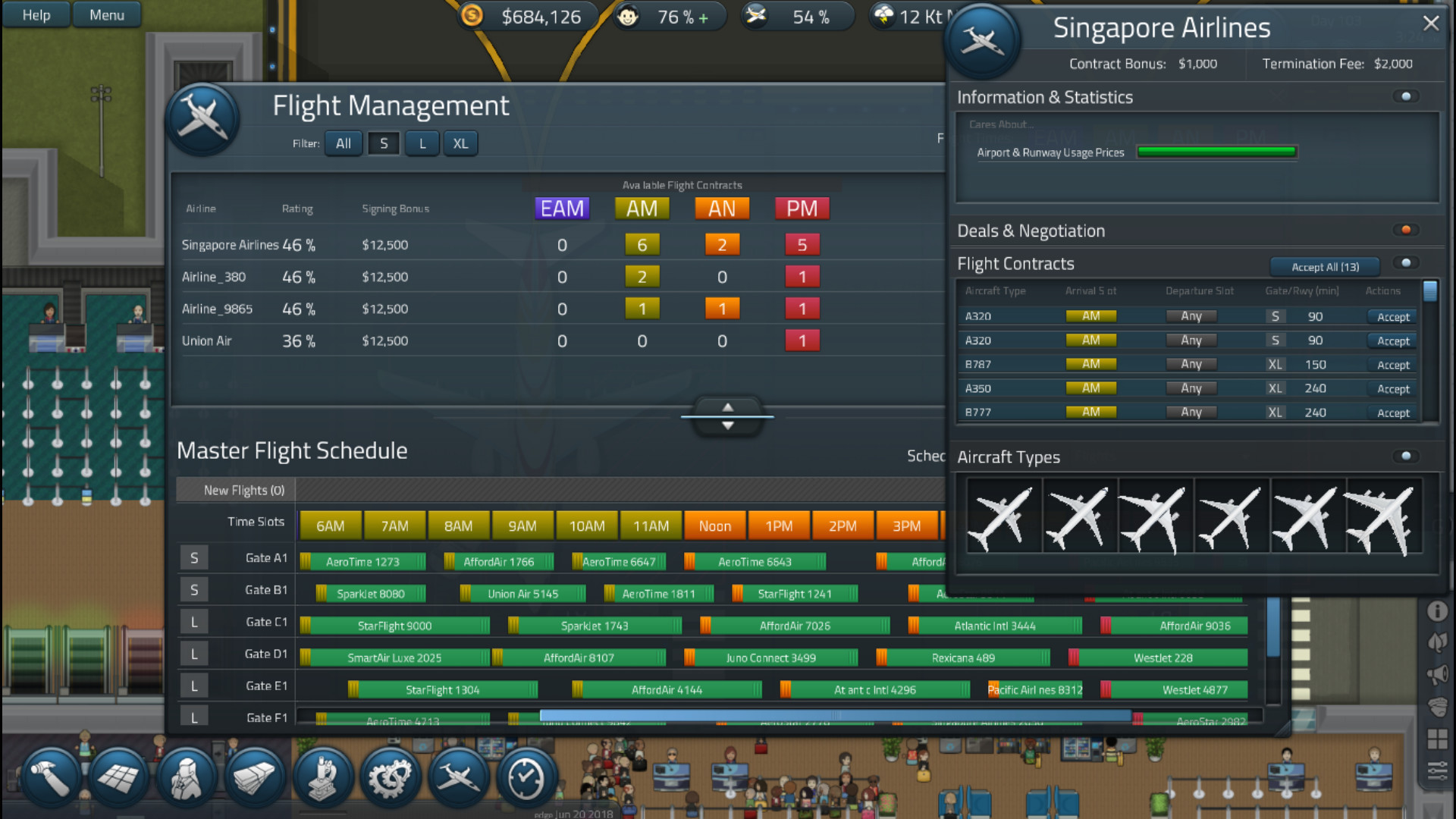Open the Menu button
1456x819 pixels.
[107, 14]
